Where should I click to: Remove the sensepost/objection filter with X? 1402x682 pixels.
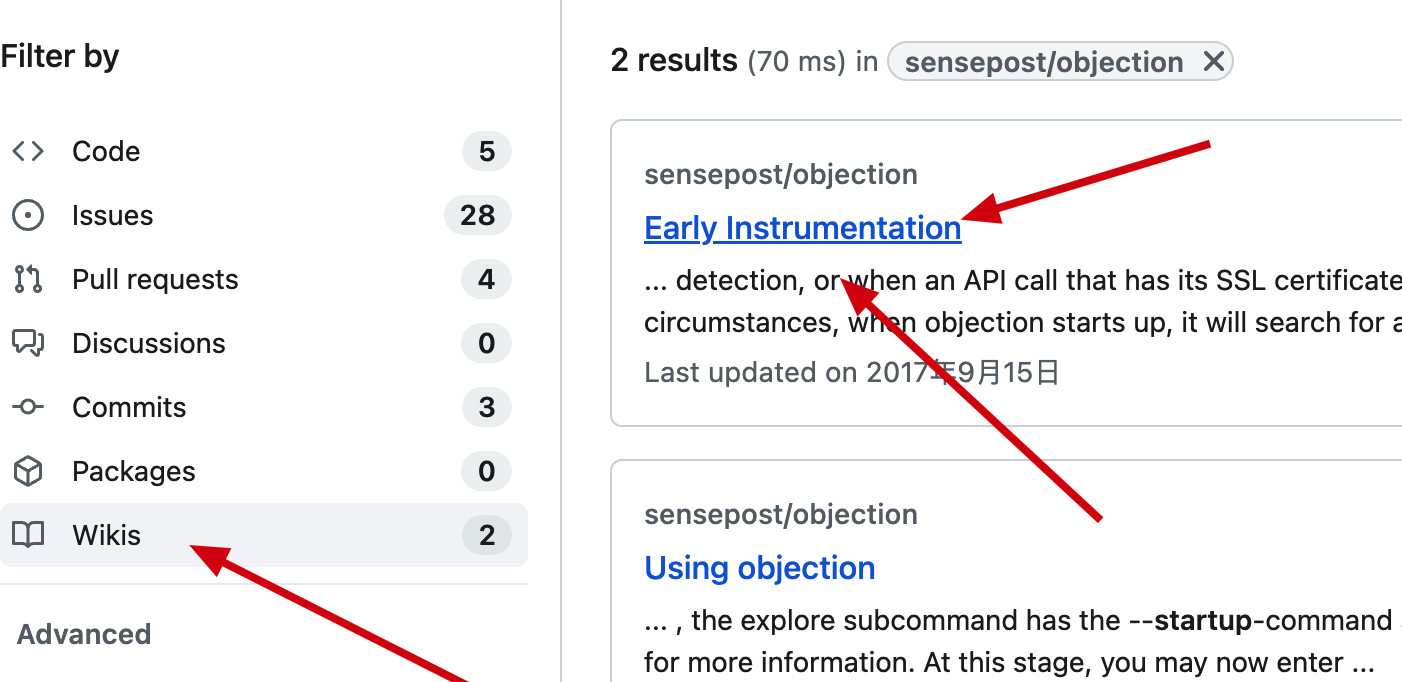point(1213,62)
